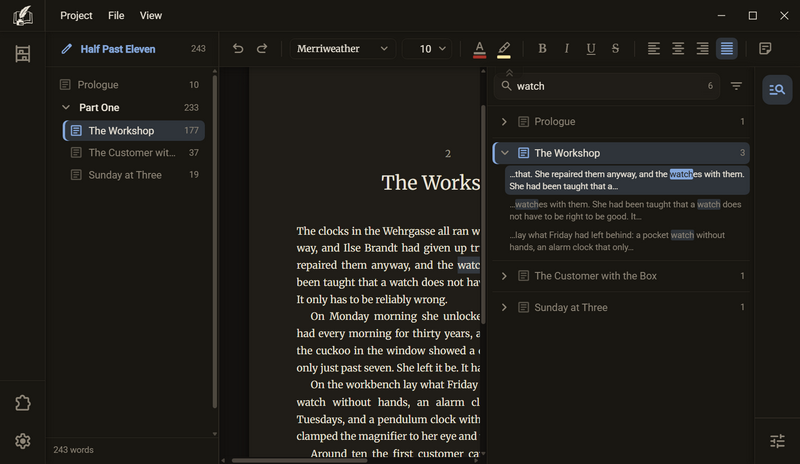Screen dimensions: 800x464
Task: Apply the yellow highlighter color
Action: pyautogui.click(x=504, y=49)
